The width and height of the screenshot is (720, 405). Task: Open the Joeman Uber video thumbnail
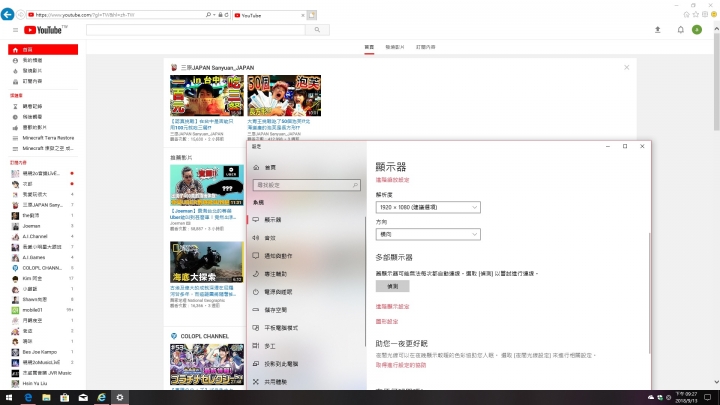[207, 185]
